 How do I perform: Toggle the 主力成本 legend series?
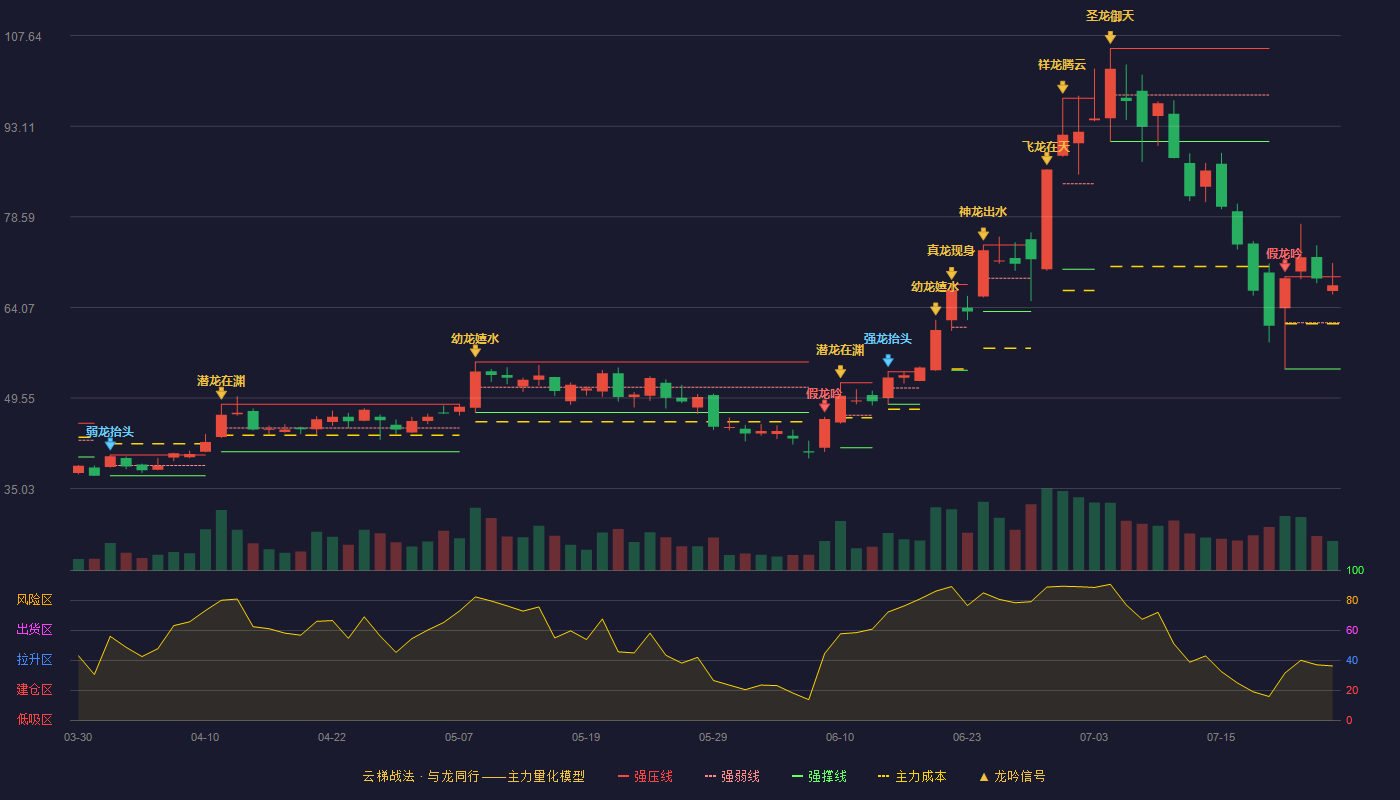click(x=912, y=776)
